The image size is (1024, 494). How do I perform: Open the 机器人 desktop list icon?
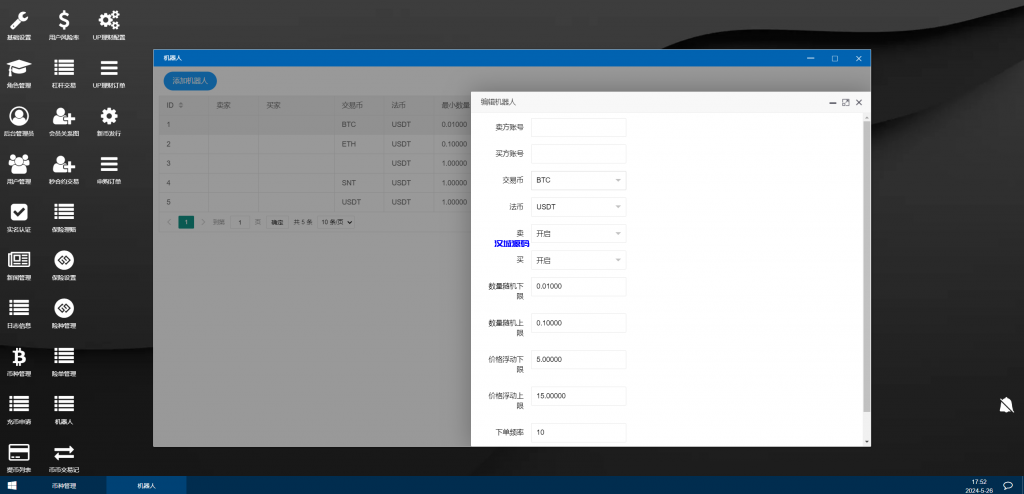point(64,404)
